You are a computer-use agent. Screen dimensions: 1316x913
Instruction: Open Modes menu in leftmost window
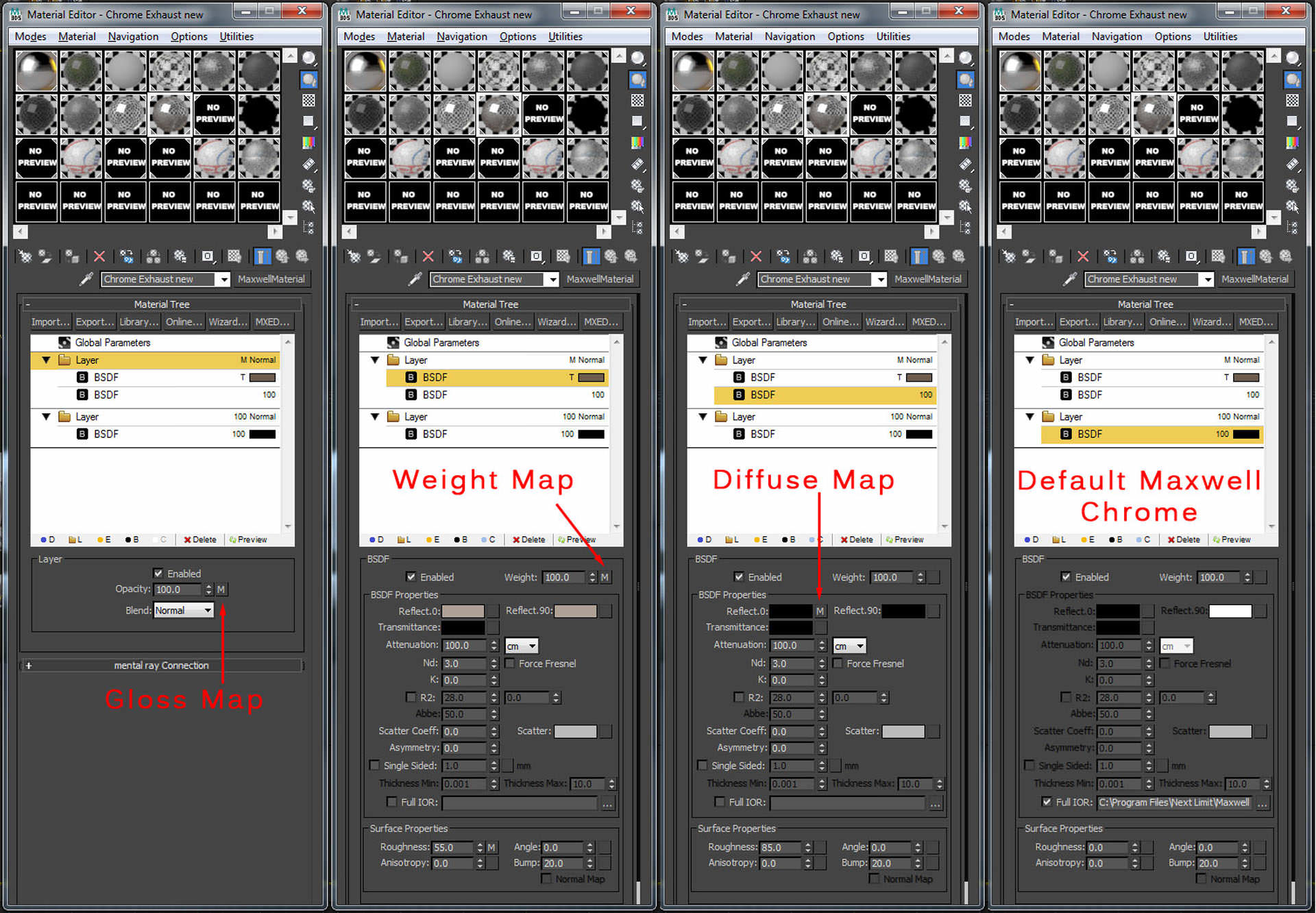pos(30,36)
